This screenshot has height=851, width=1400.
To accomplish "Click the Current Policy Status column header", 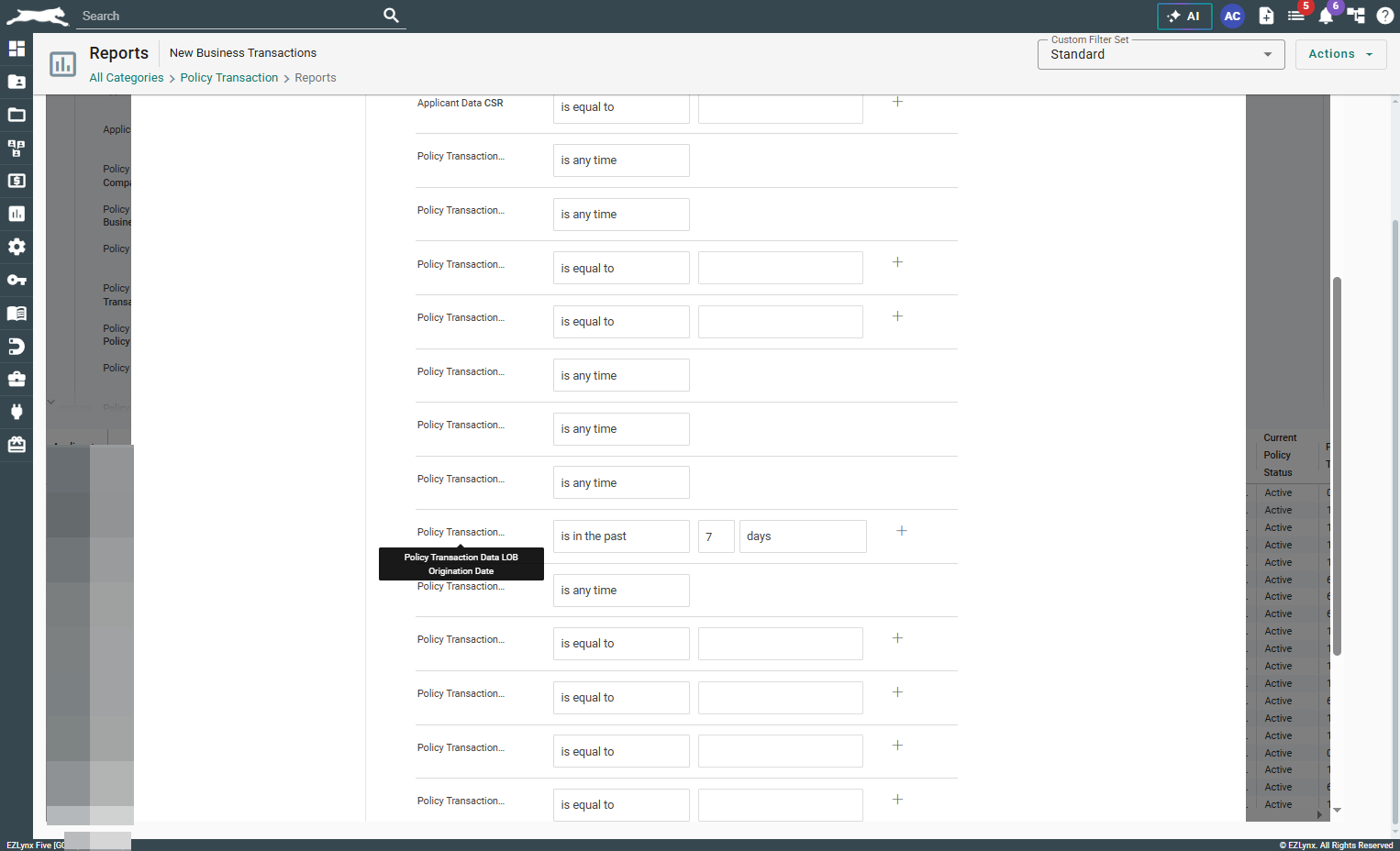I will point(1280,455).
